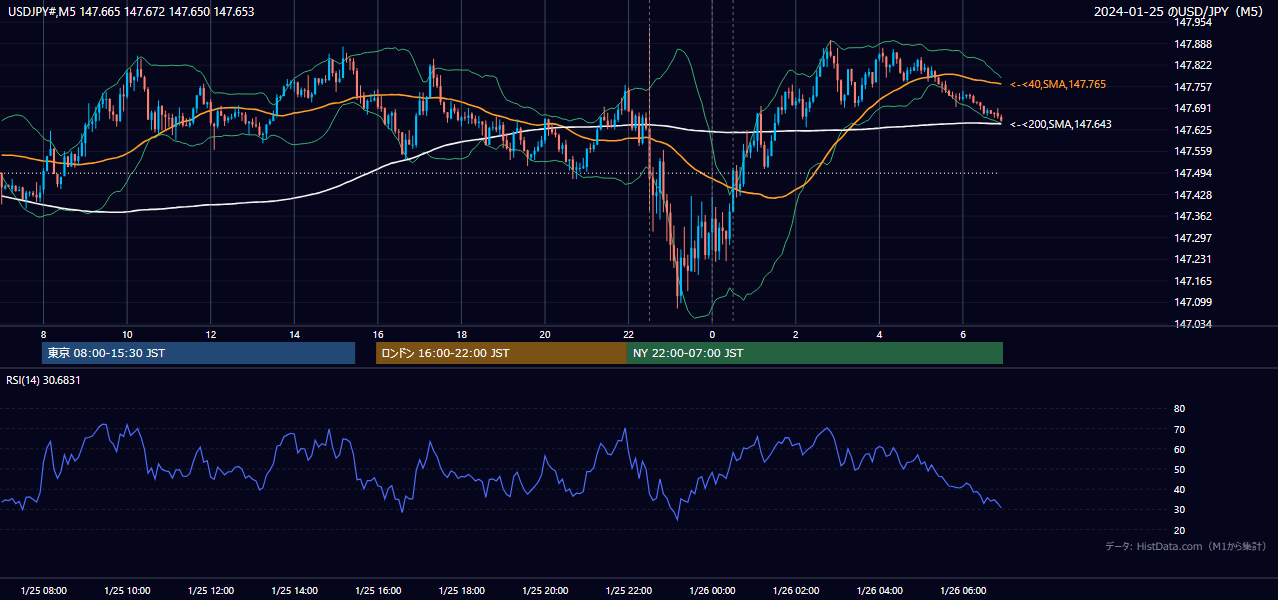Click price axis value 147.165
The width and height of the screenshot is (1278, 600).
click(1192, 281)
